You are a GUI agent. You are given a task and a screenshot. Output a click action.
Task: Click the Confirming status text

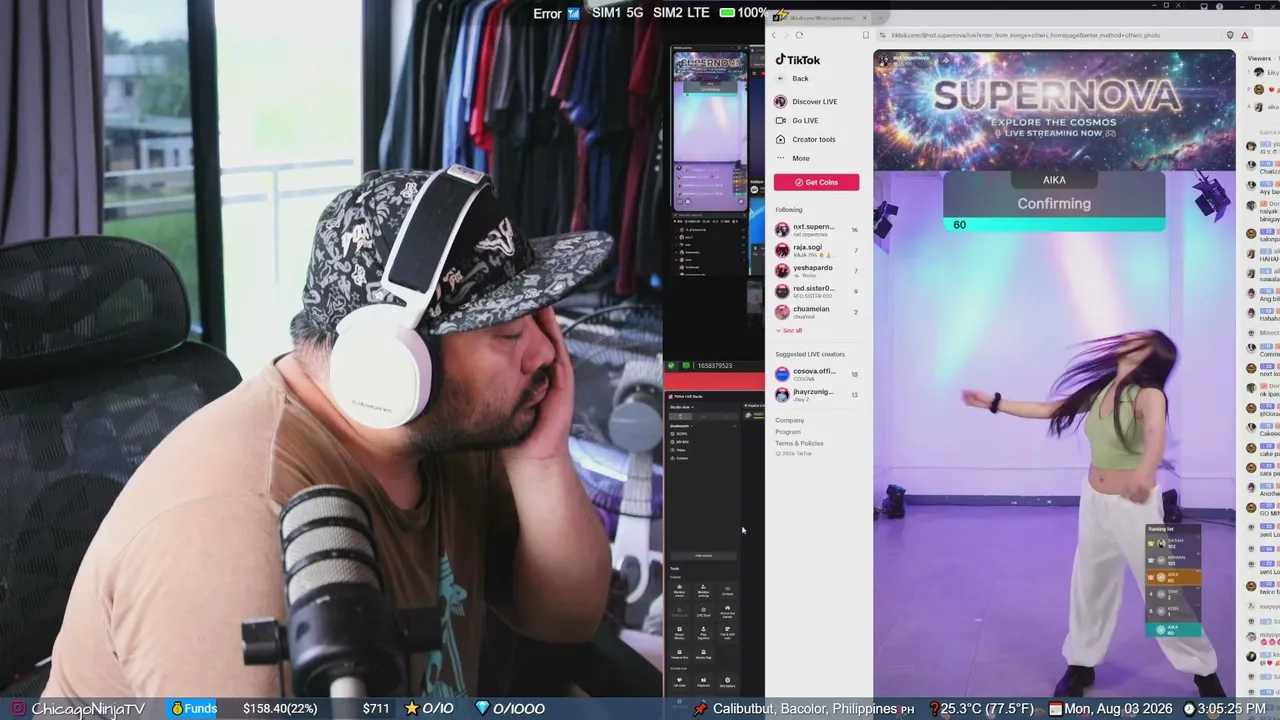click(1054, 203)
